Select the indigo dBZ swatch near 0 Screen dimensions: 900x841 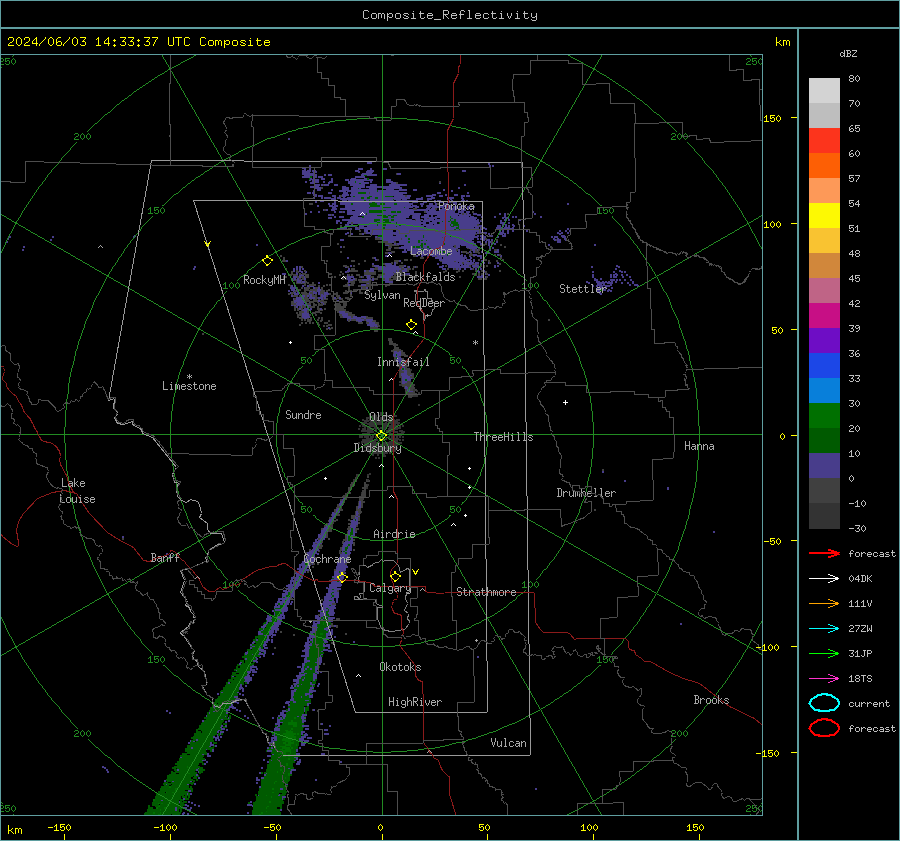tap(824, 465)
